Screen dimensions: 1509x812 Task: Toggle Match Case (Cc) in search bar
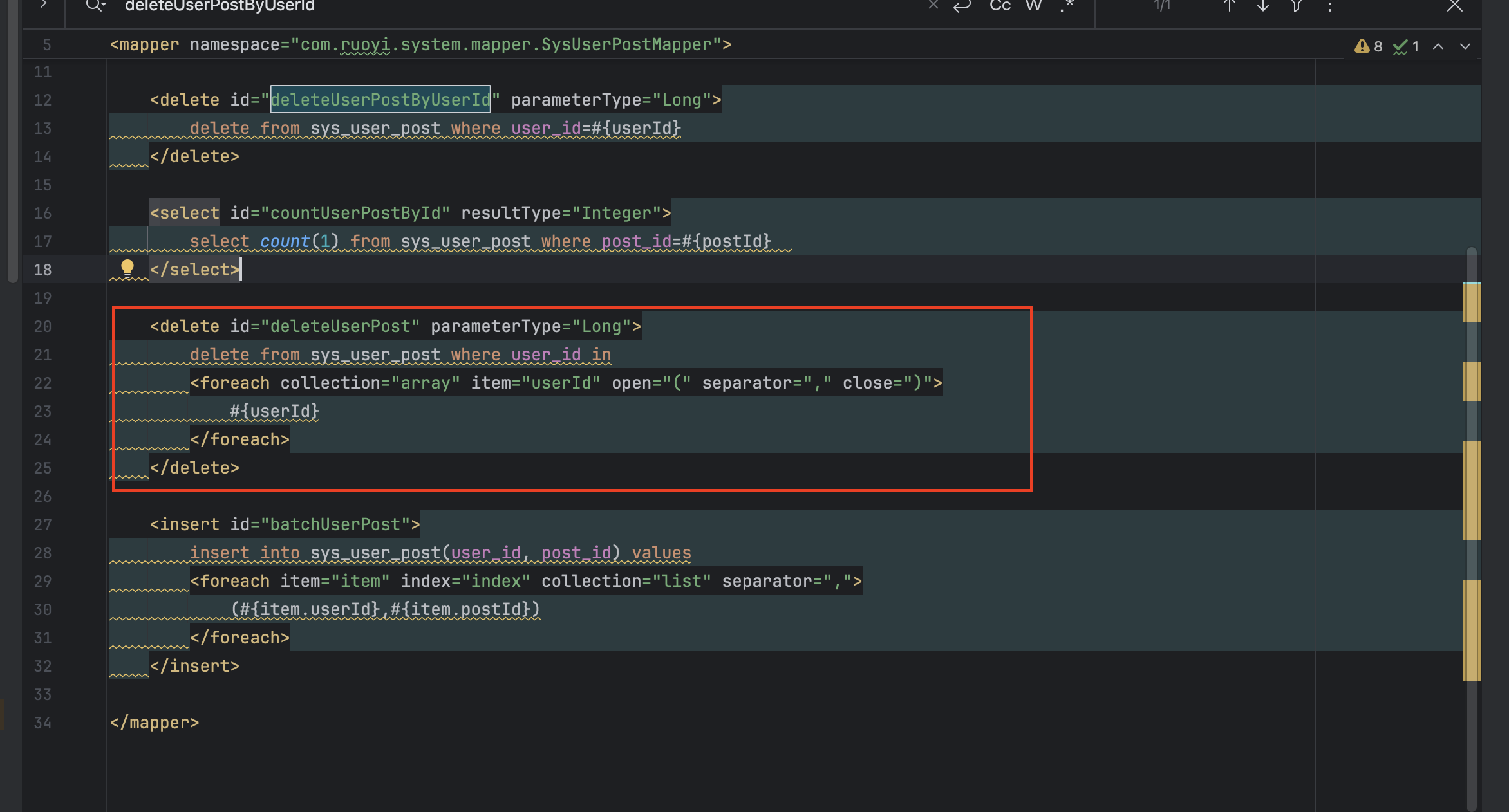(x=1000, y=6)
